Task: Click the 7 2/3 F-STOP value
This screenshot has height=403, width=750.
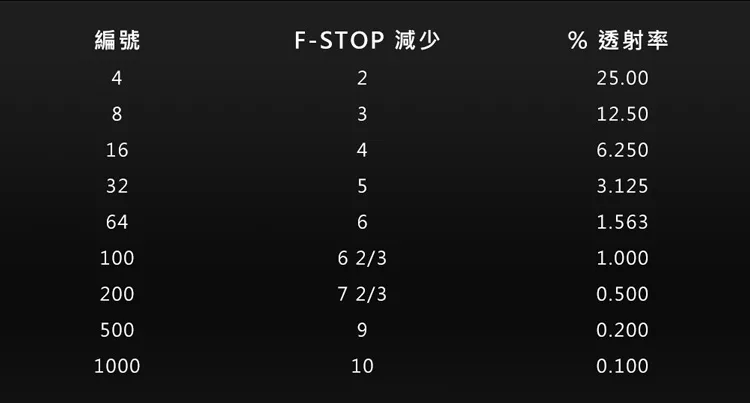Action: [x=362, y=295]
